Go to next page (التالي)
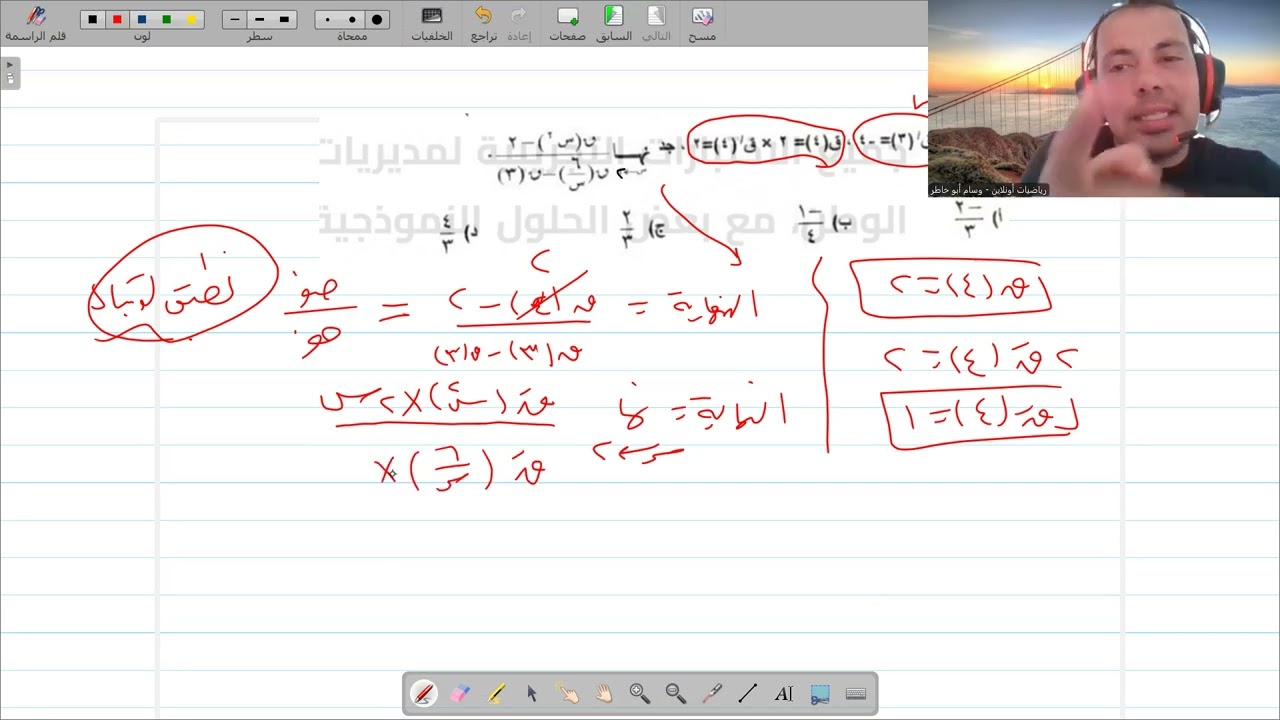This screenshot has height=720, width=1280. coord(656,22)
